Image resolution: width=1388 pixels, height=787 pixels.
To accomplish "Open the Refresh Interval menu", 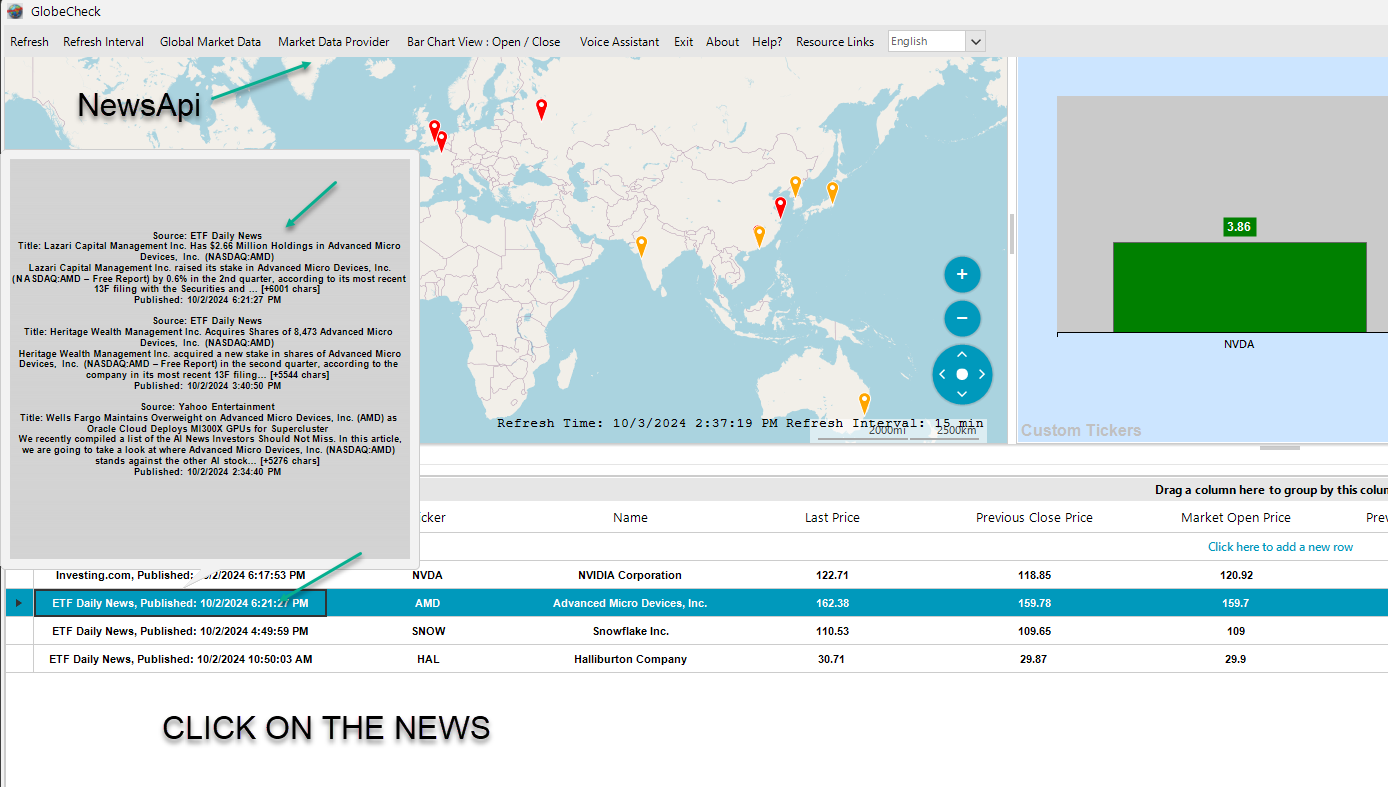I will coord(103,42).
